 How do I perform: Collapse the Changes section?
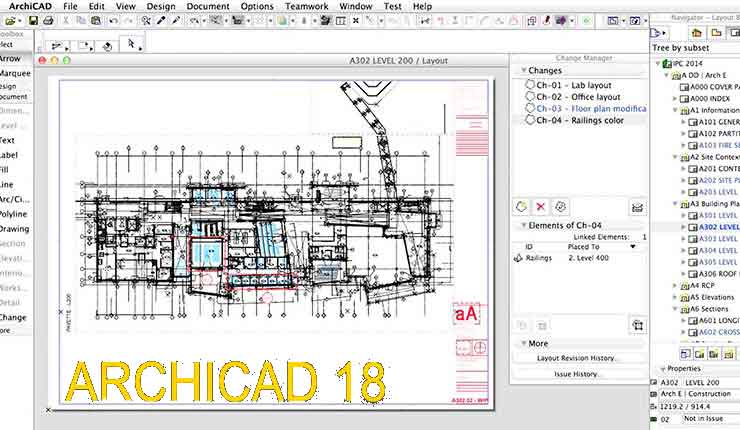pos(523,70)
